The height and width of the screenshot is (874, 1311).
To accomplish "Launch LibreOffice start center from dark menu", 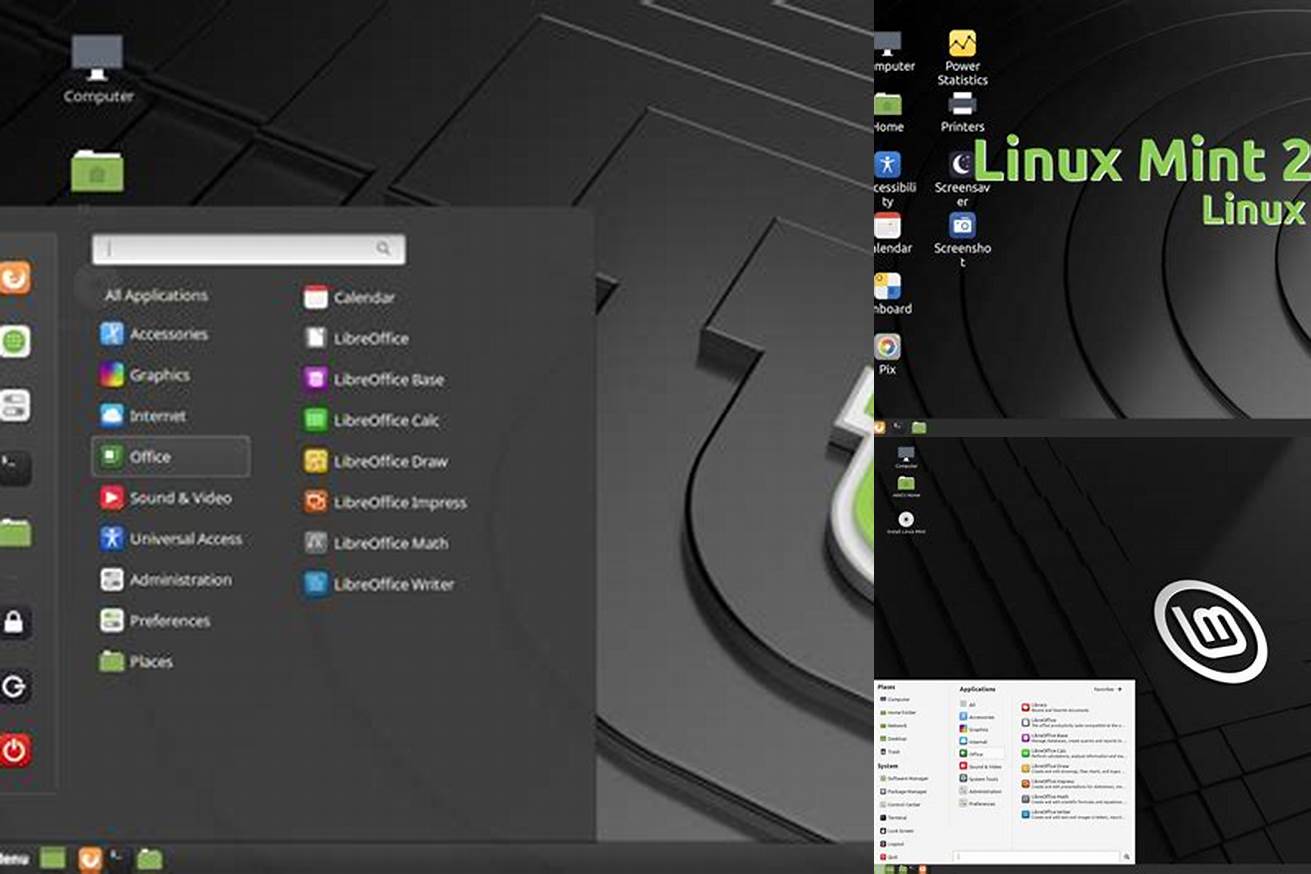I will (x=357, y=338).
